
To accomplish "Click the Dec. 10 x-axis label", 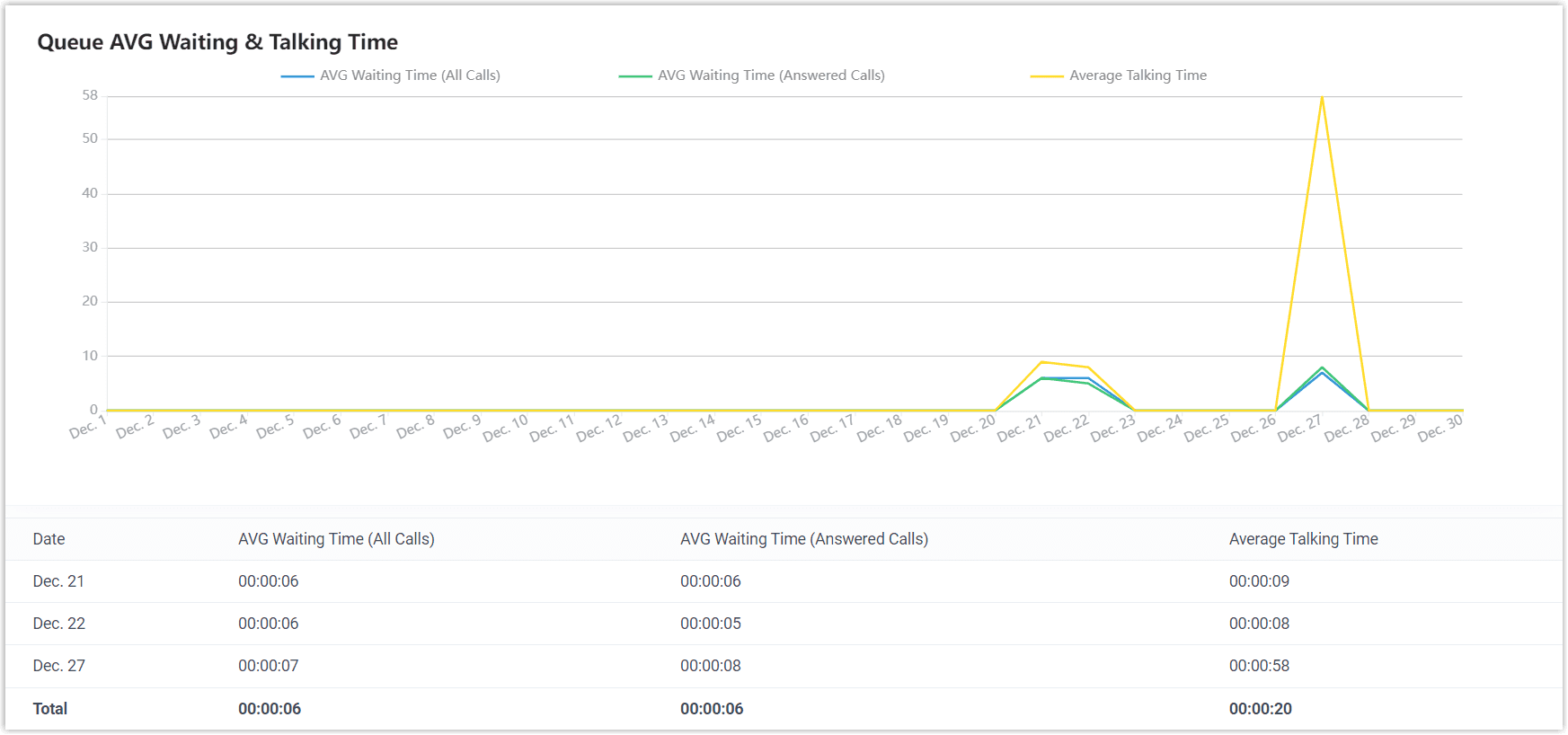I will (505, 428).
